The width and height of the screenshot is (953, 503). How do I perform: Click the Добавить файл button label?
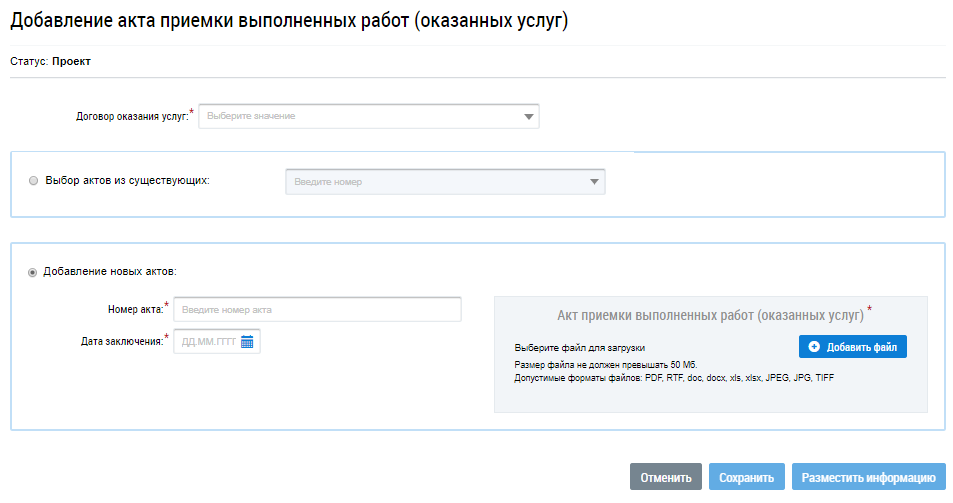(x=862, y=347)
